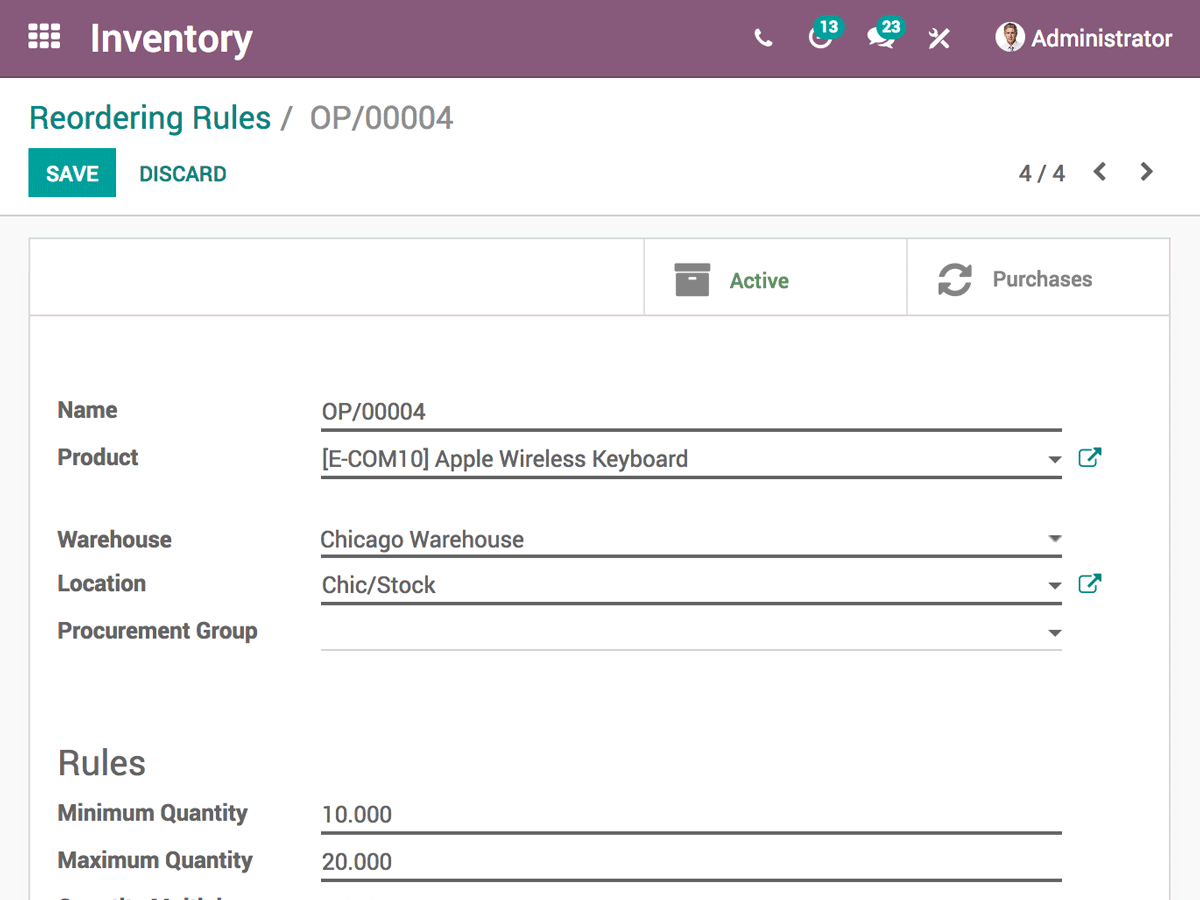
Task: Open activities clock icon with badge 13
Action: (820, 38)
